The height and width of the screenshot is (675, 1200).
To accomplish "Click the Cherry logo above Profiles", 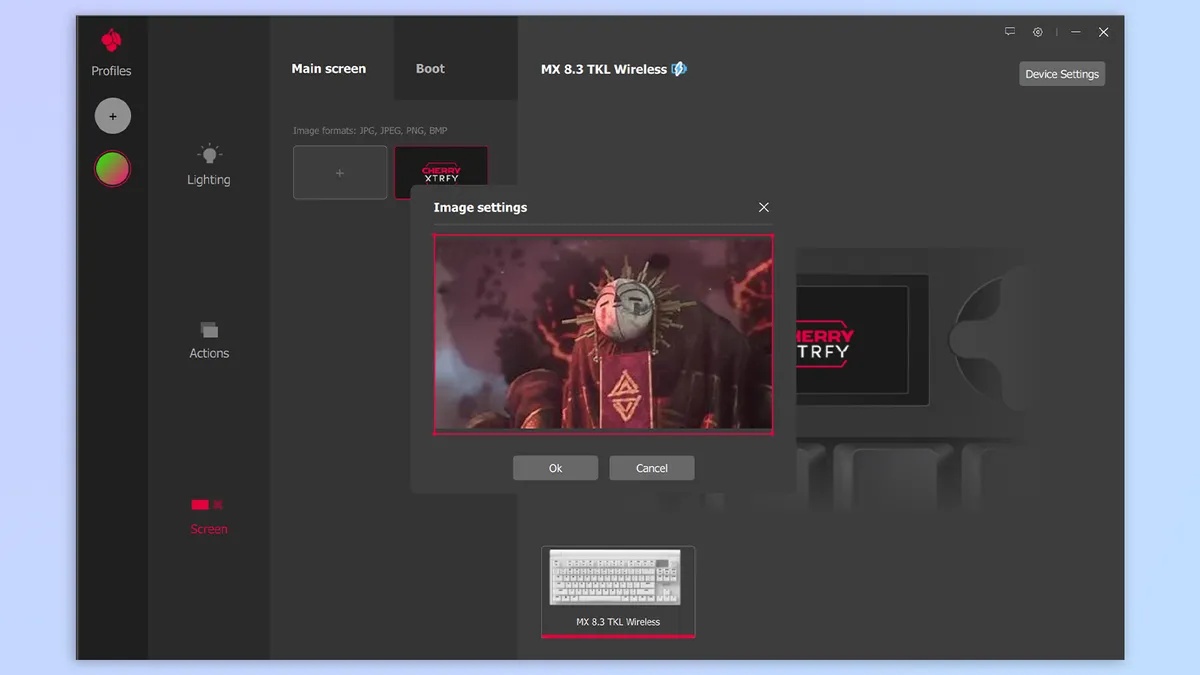I will (x=111, y=41).
